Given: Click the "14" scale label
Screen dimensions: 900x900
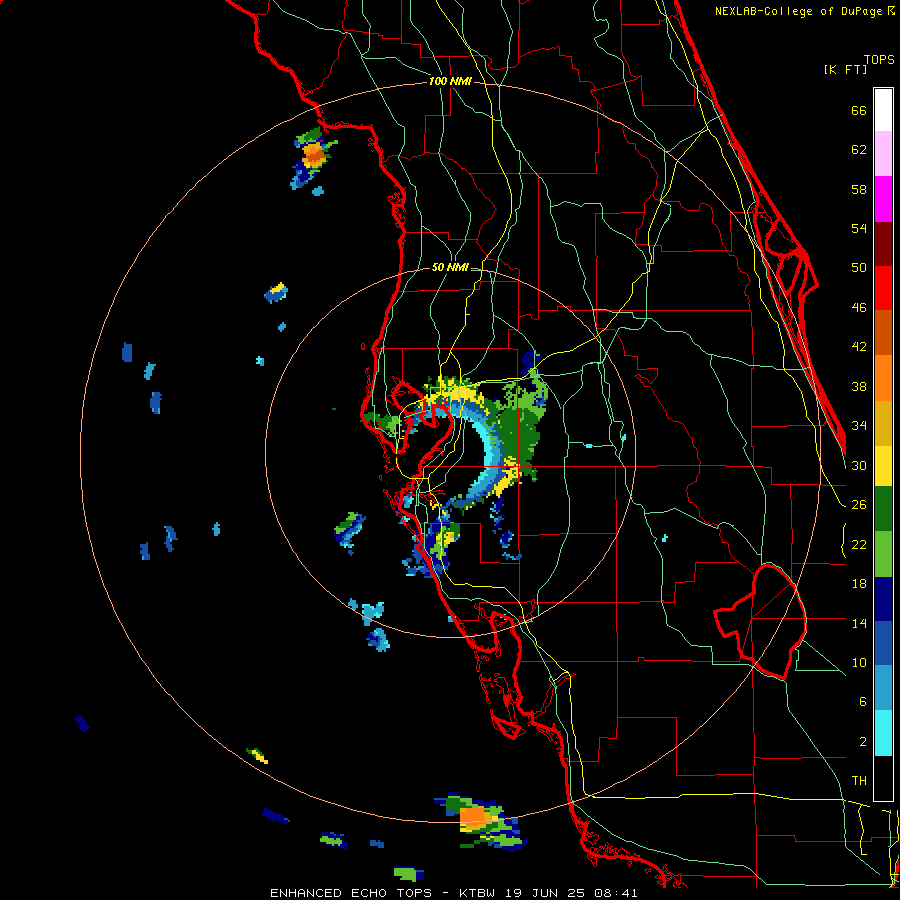Looking at the screenshot, I should [859, 623].
